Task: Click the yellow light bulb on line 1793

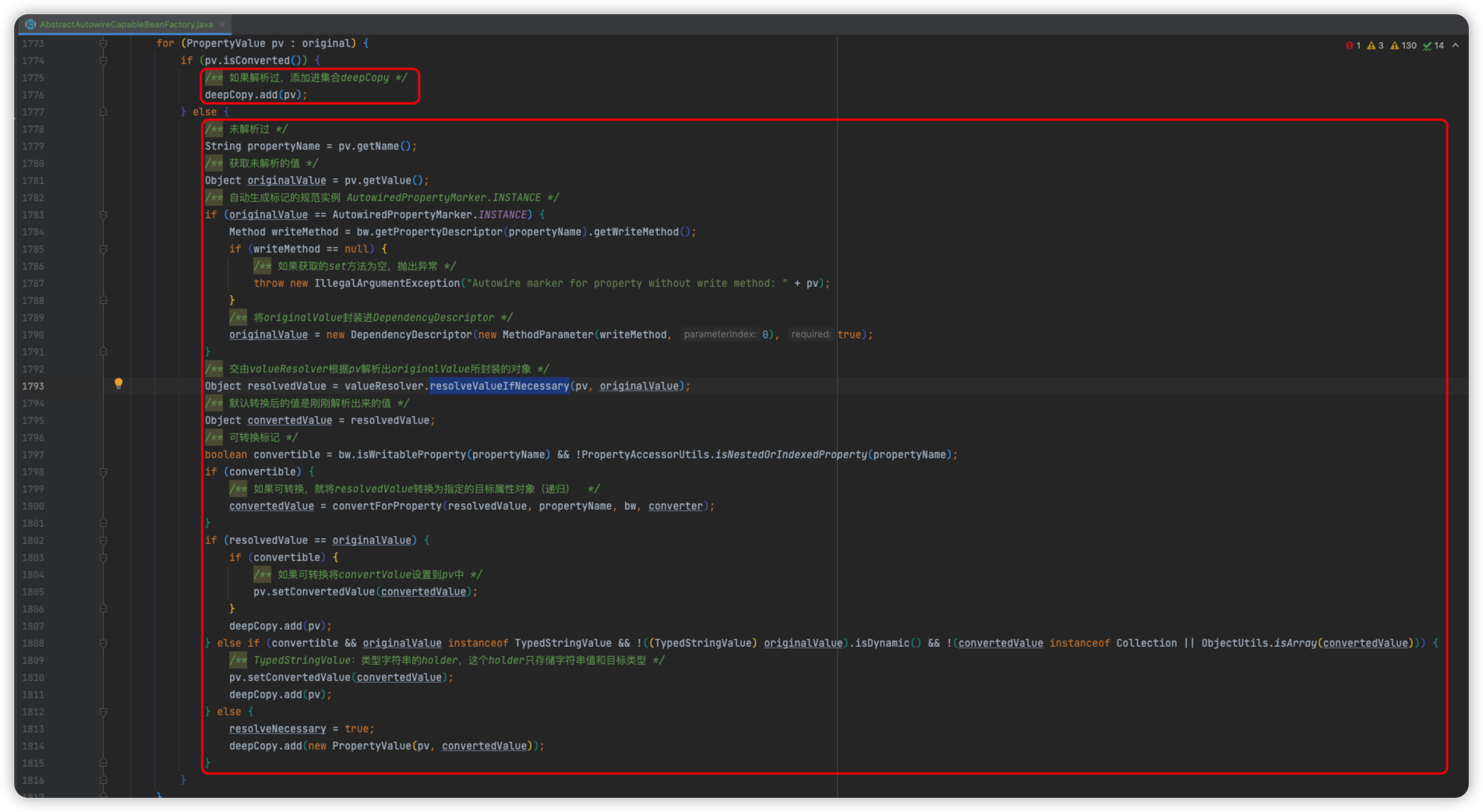Action: pyautogui.click(x=118, y=383)
